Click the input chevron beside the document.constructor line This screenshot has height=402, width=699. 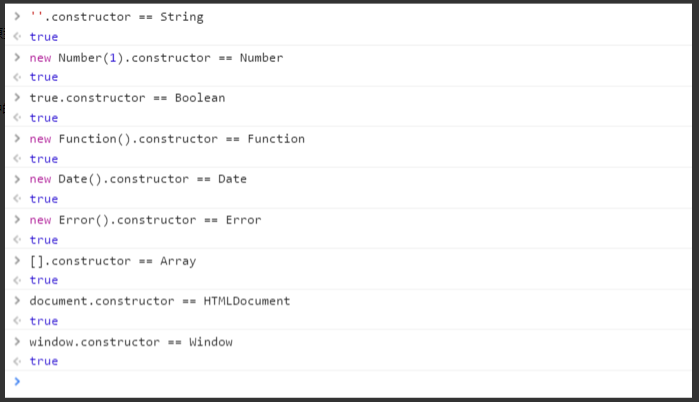coord(16,301)
